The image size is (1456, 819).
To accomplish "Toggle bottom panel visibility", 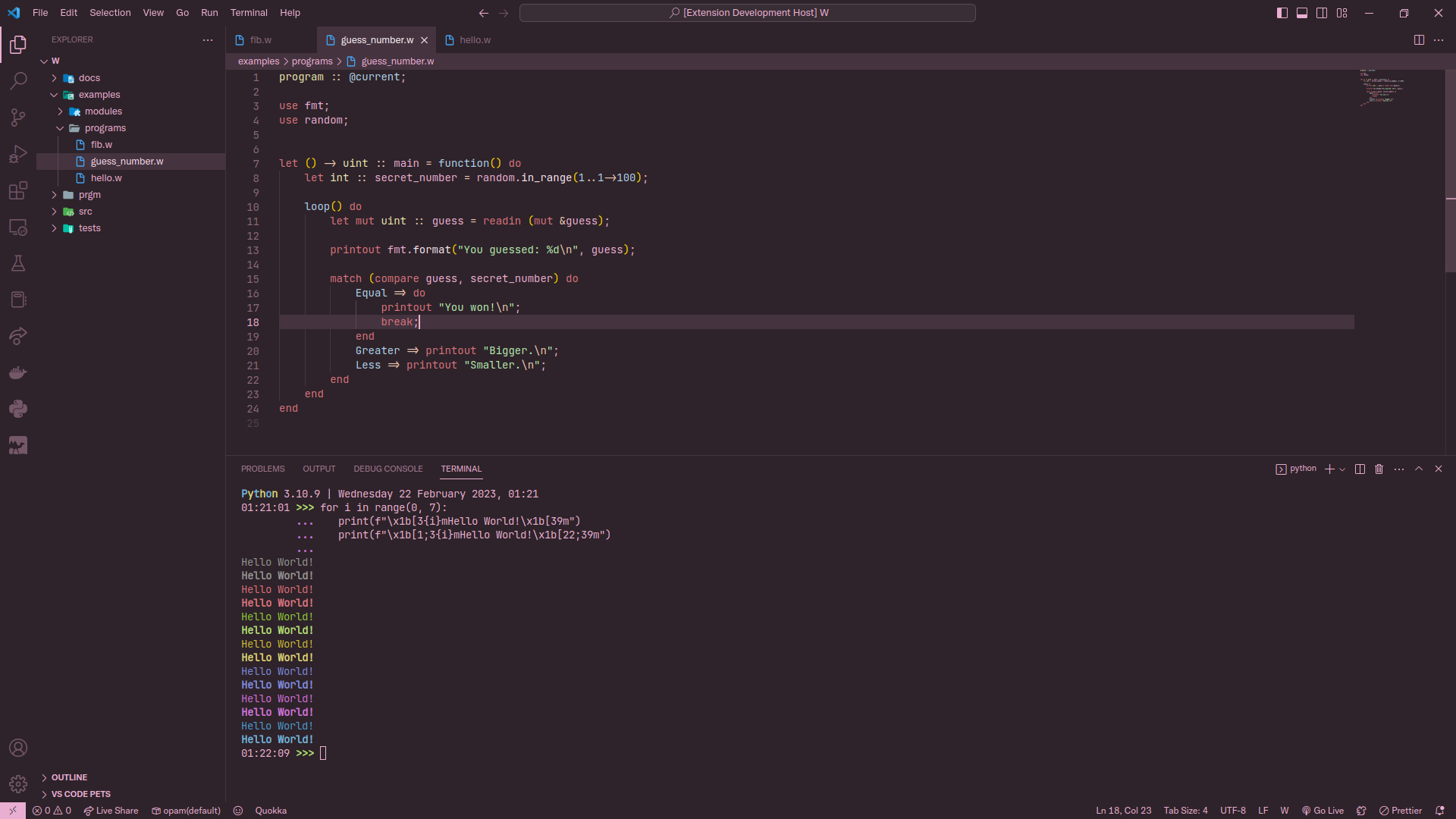I will coord(1301,13).
